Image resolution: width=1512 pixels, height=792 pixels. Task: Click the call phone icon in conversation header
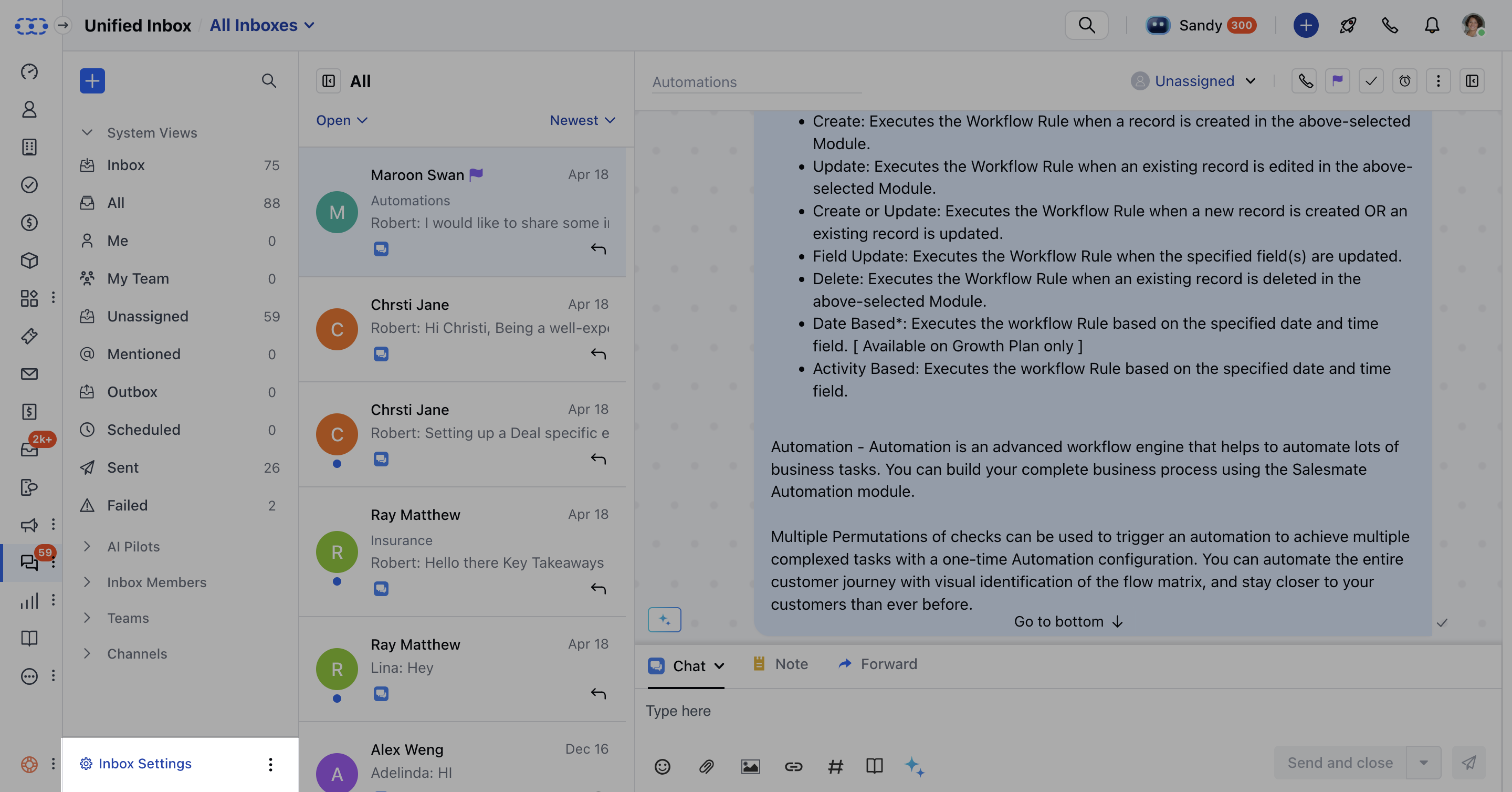point(1304,81)
